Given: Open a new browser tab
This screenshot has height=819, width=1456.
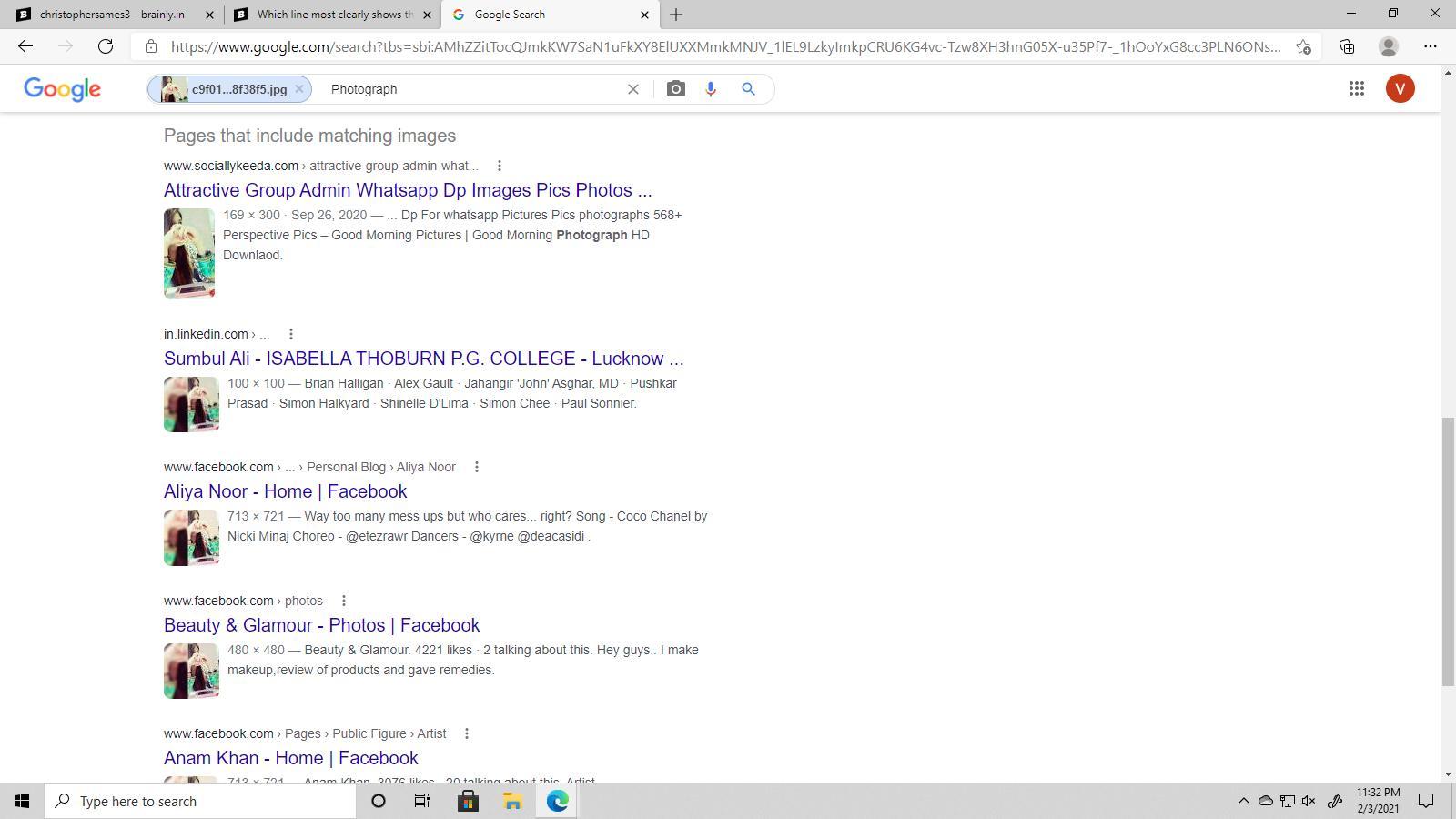Looking at the screenshot, I should pos(676,15).
